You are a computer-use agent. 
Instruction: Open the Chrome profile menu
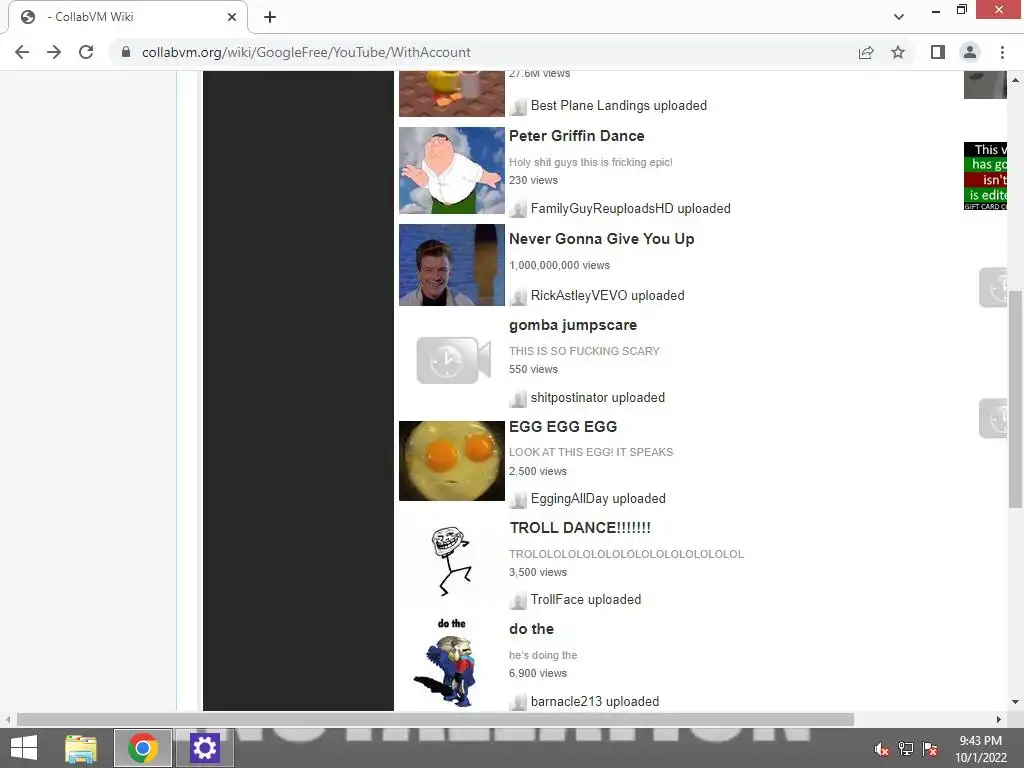[x=970, y=52]
